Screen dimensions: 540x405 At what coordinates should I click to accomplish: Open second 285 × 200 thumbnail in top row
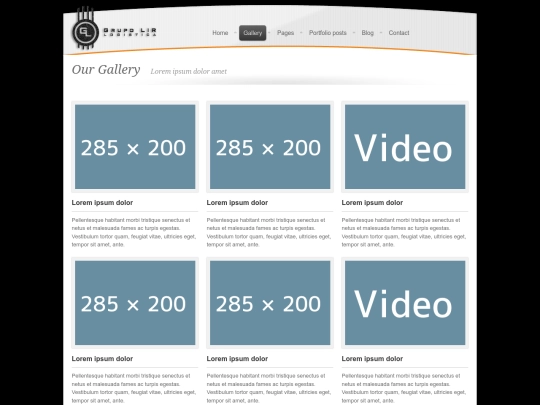pos(270,147)
